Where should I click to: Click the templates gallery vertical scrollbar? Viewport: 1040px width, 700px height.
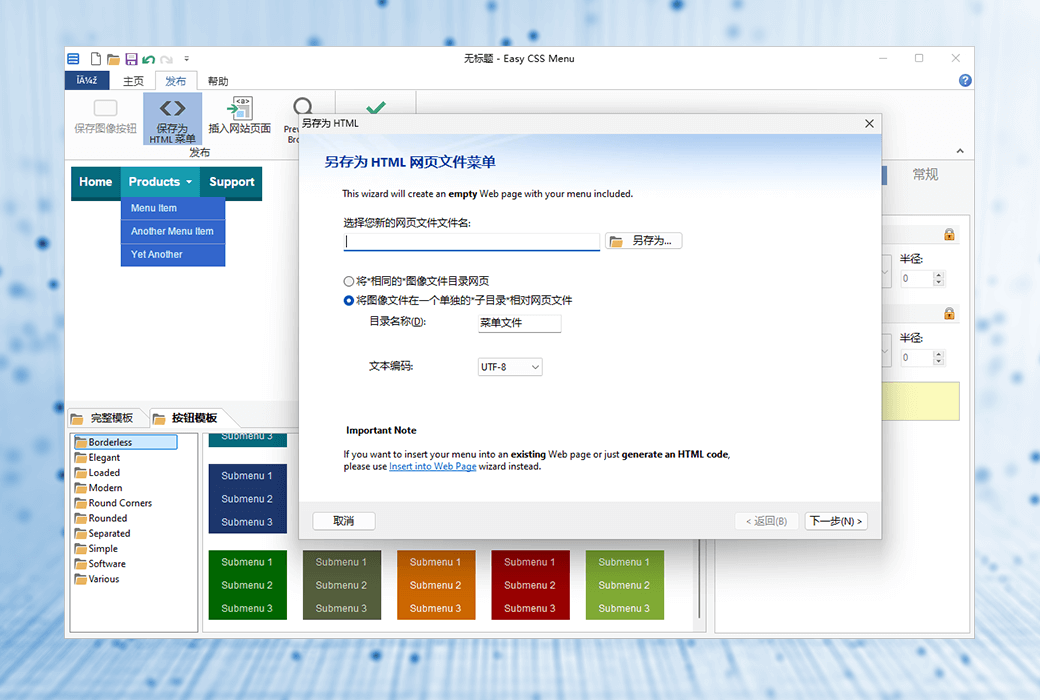click(699, 579)
